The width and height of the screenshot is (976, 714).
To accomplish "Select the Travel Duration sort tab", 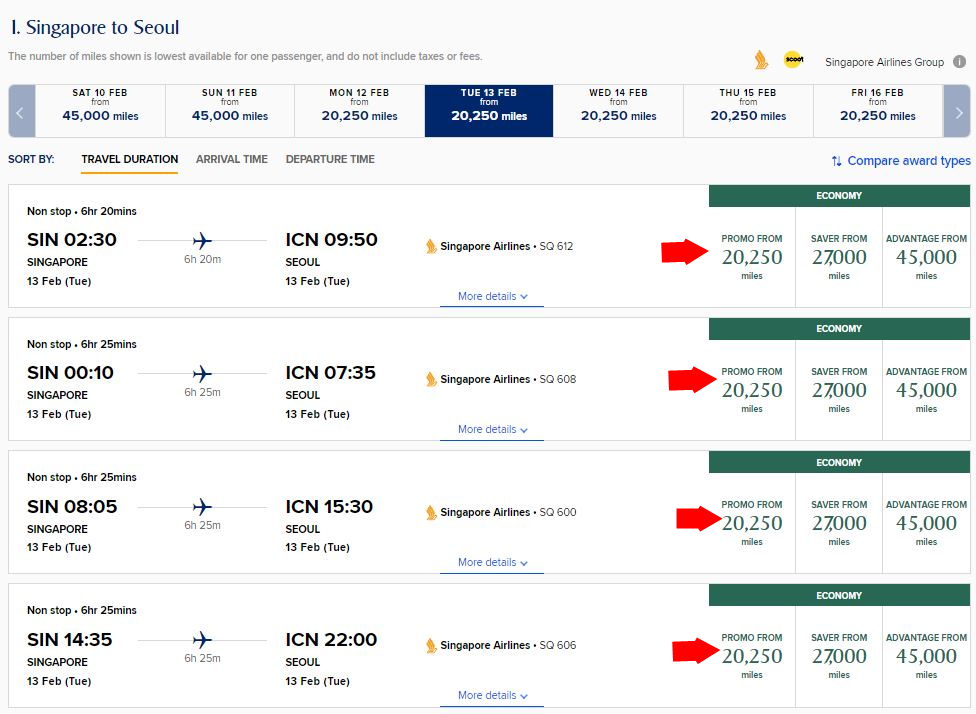I will coord(129,159).
